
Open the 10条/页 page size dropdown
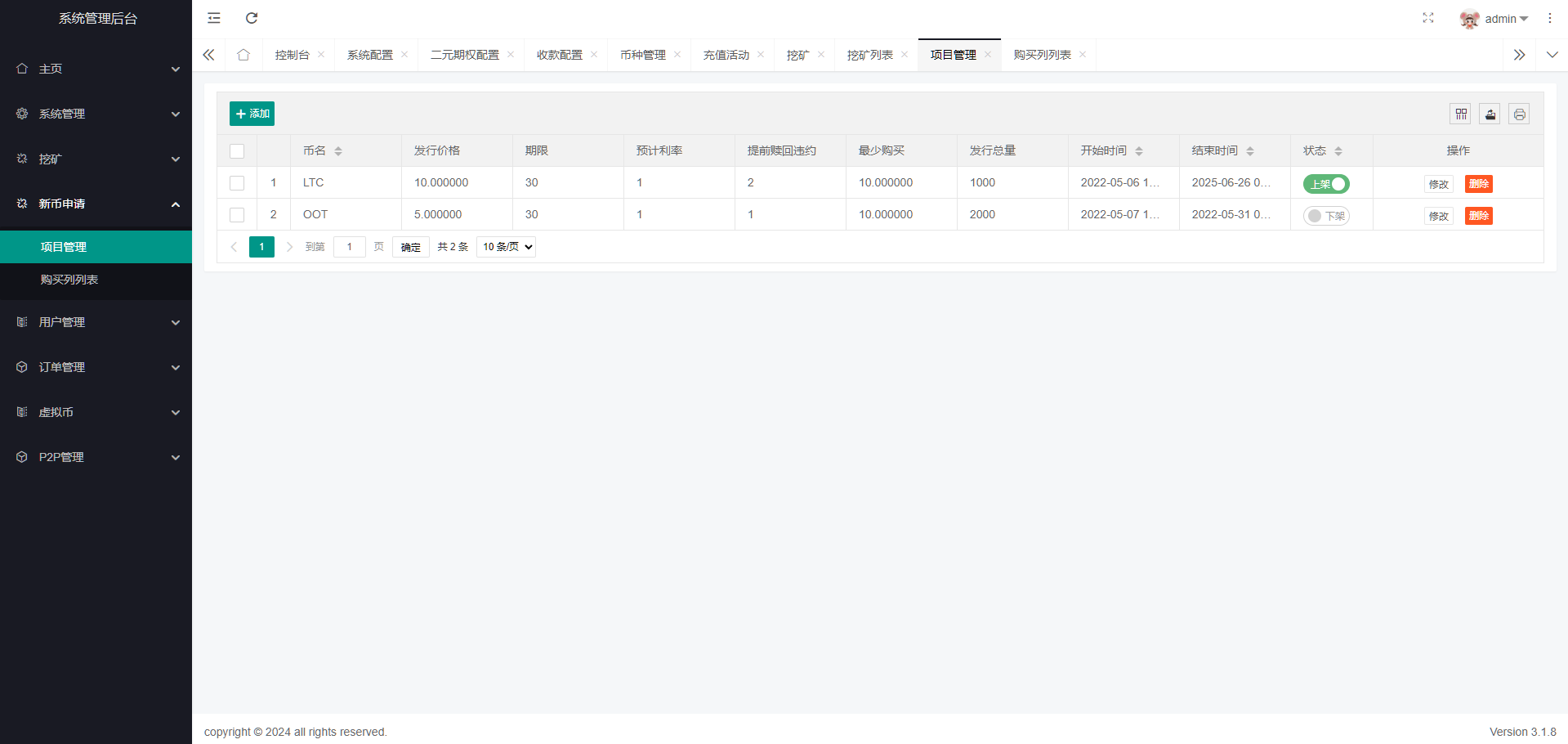point(506,247)
